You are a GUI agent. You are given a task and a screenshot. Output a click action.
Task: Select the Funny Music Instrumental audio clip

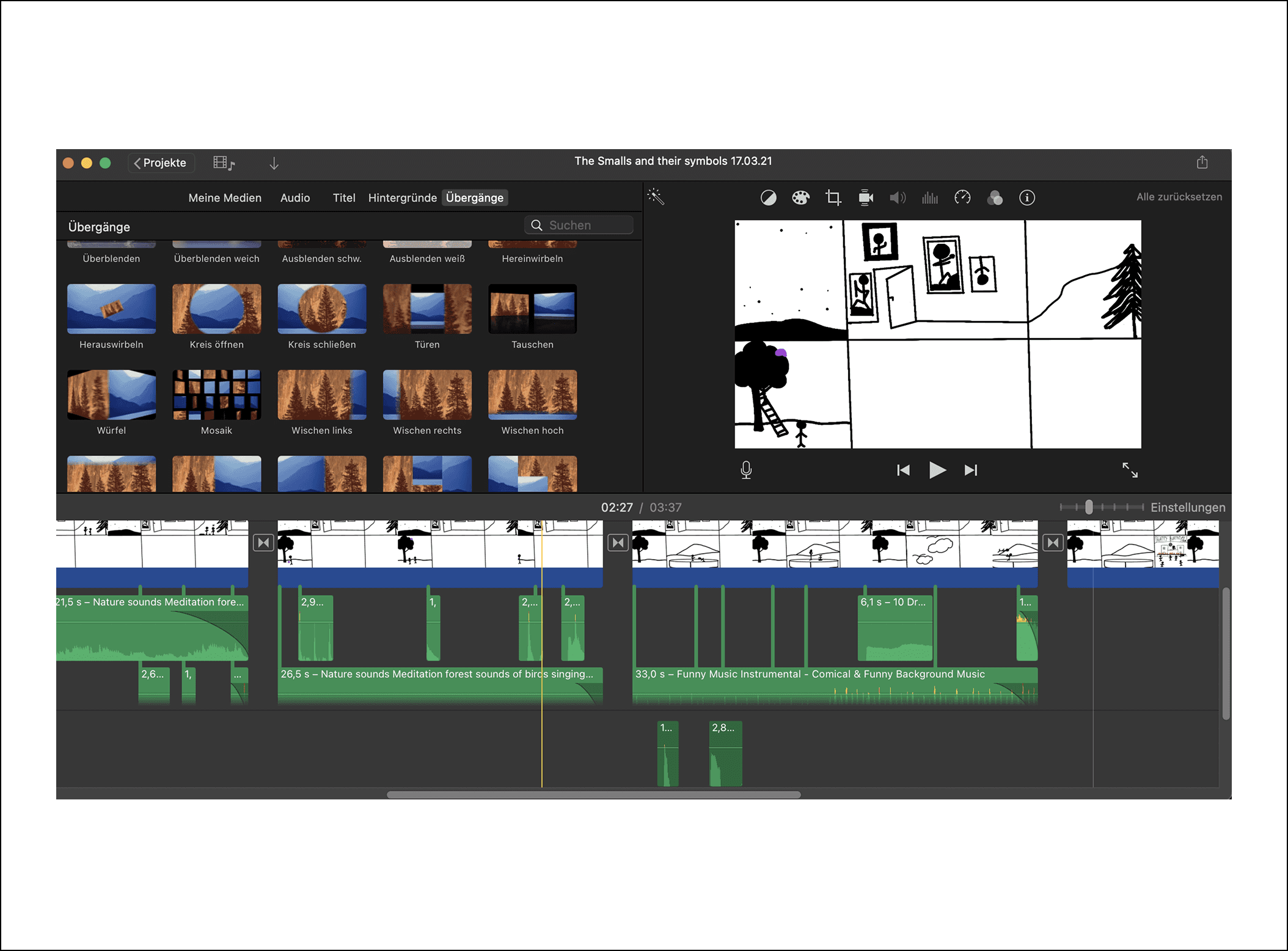835,685
